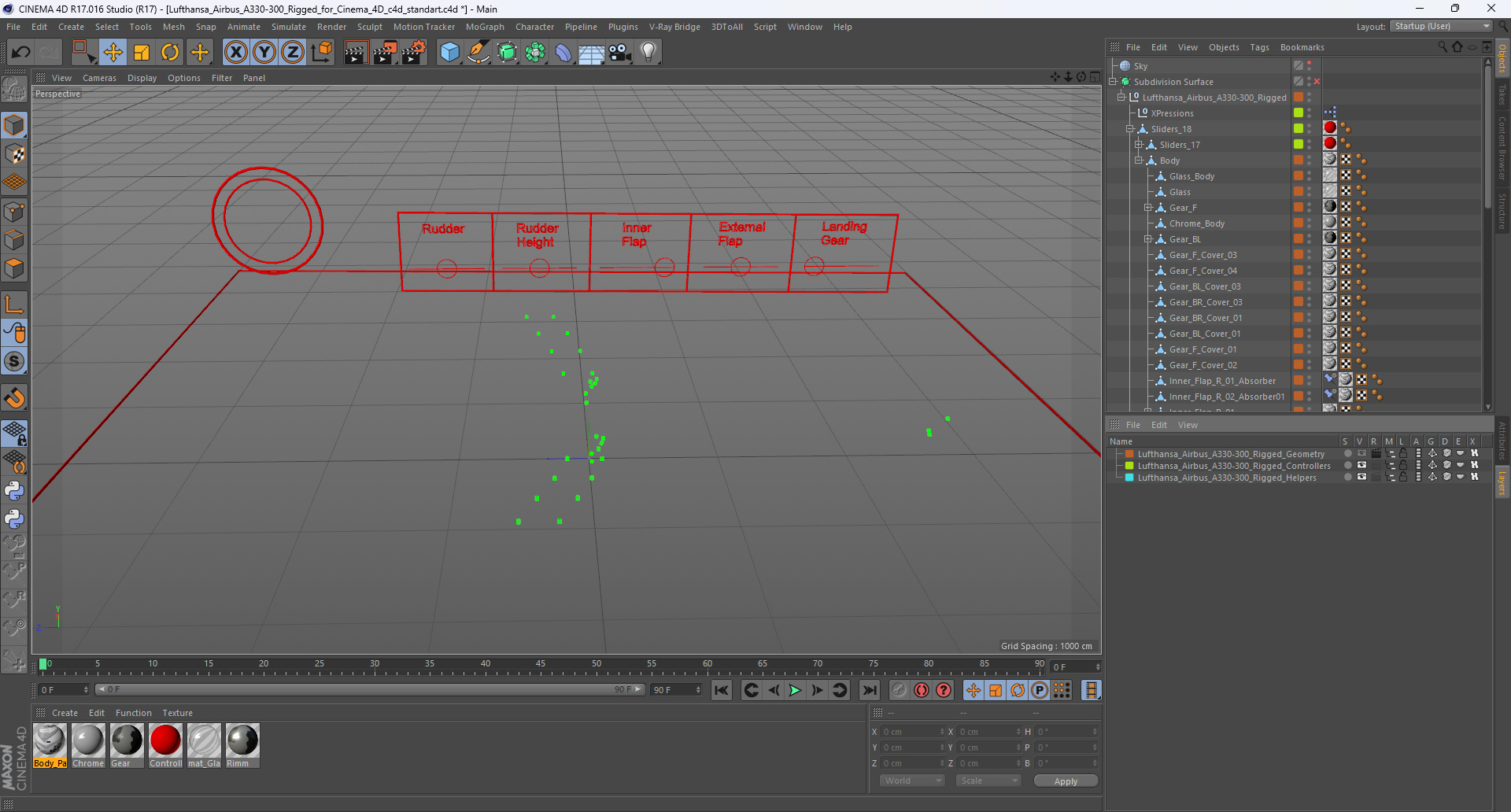Open the Scale mode dropdown
Screen dimensions: 1511x812
pos(988,781)
